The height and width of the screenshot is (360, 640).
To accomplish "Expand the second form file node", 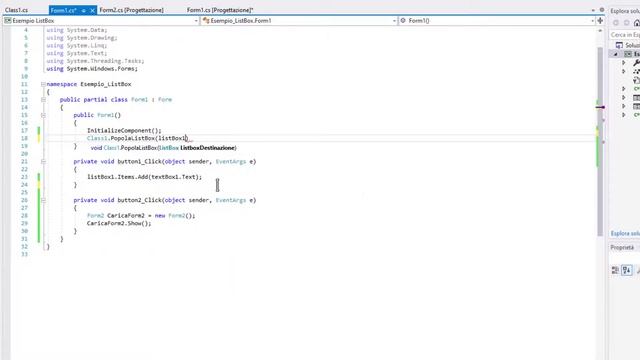I will pyautogui.click(x=624, y=106).
